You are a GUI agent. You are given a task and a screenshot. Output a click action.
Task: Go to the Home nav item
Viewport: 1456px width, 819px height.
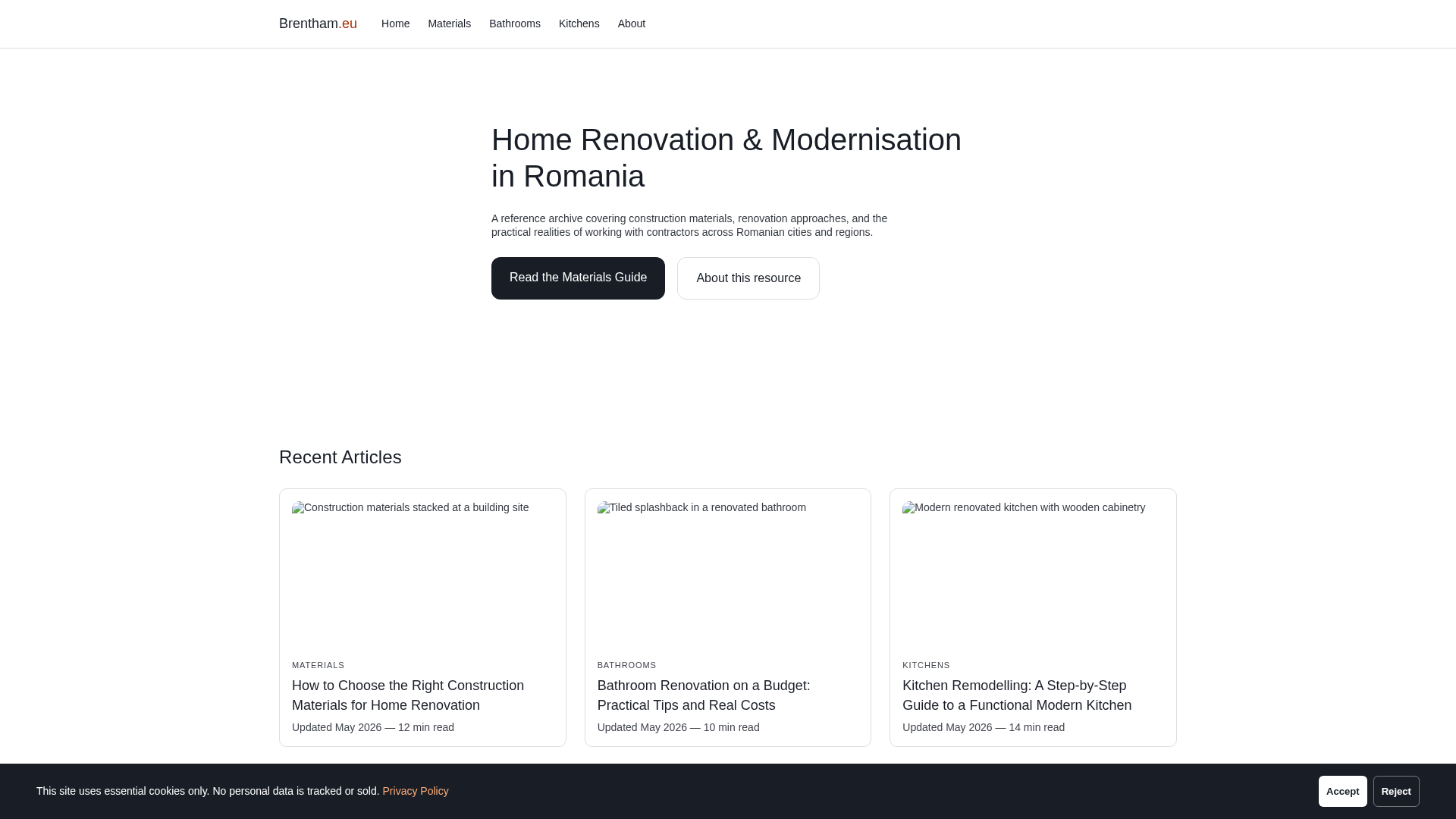tap(395, 24)
